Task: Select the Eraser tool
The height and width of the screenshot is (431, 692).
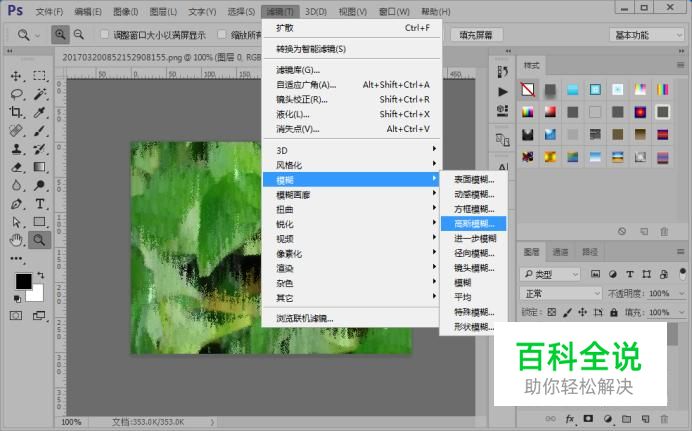Action: click(x=16, y=167)
